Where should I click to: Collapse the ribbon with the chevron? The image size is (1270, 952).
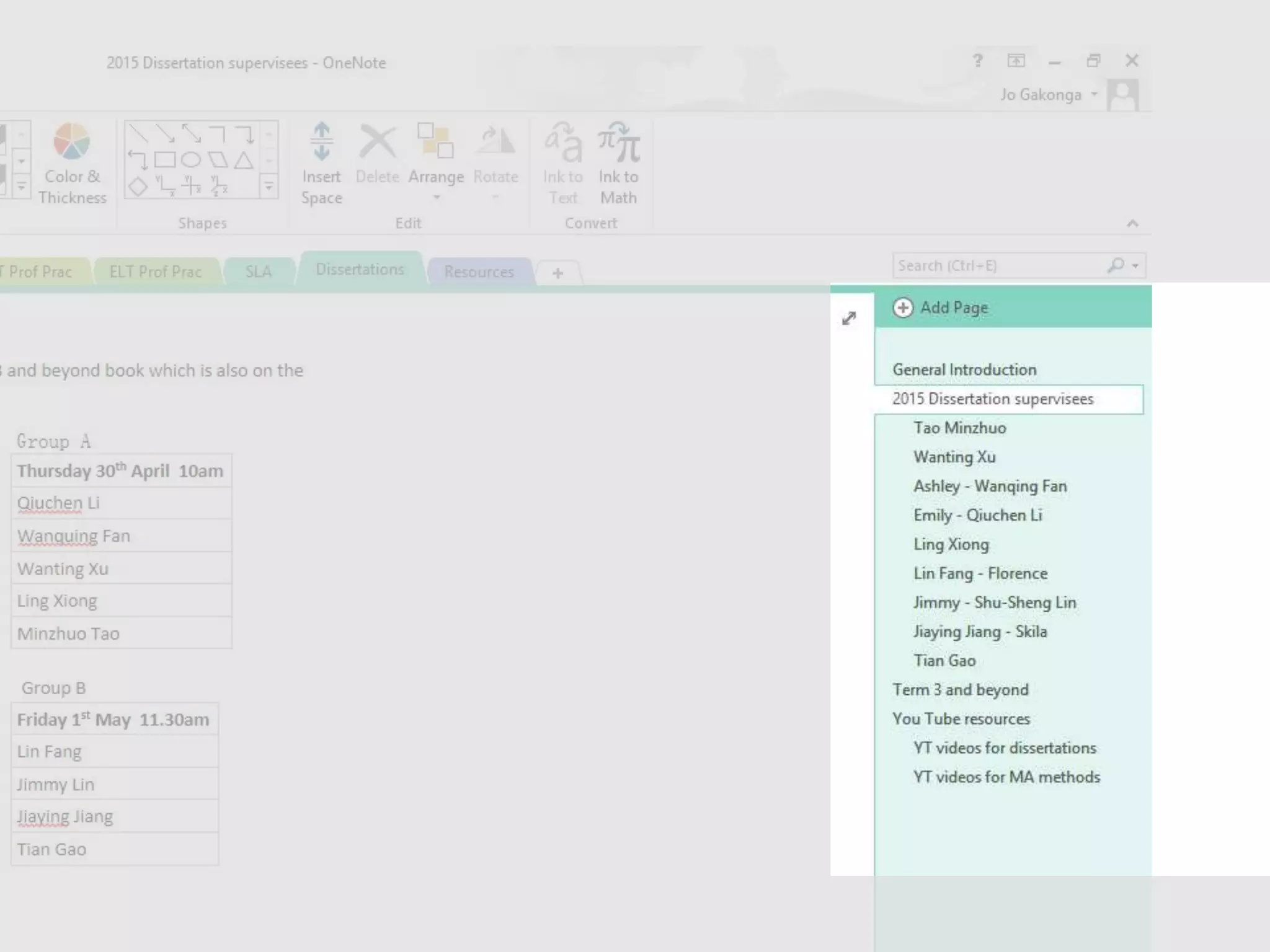coord(1132,224)
